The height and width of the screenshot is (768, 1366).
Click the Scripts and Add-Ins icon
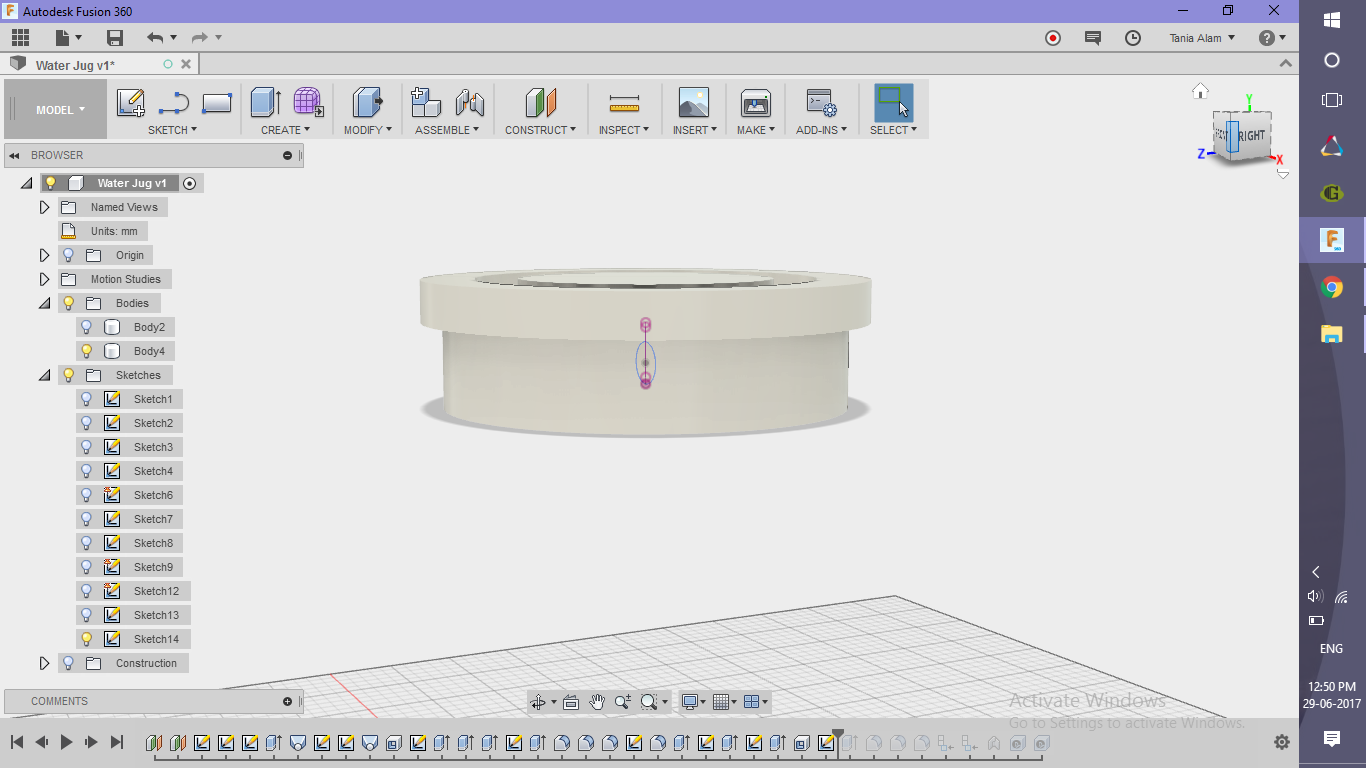coord(821,103)
